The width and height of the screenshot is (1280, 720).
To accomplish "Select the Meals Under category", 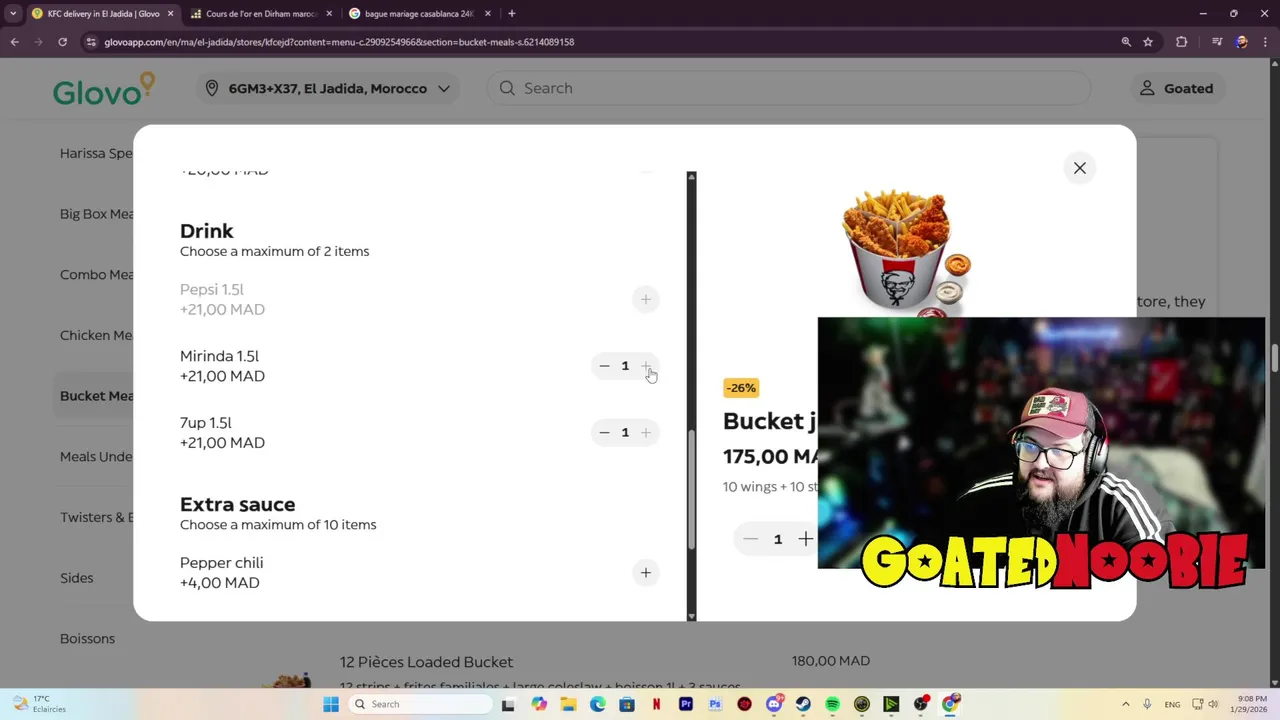I will 96,457.
